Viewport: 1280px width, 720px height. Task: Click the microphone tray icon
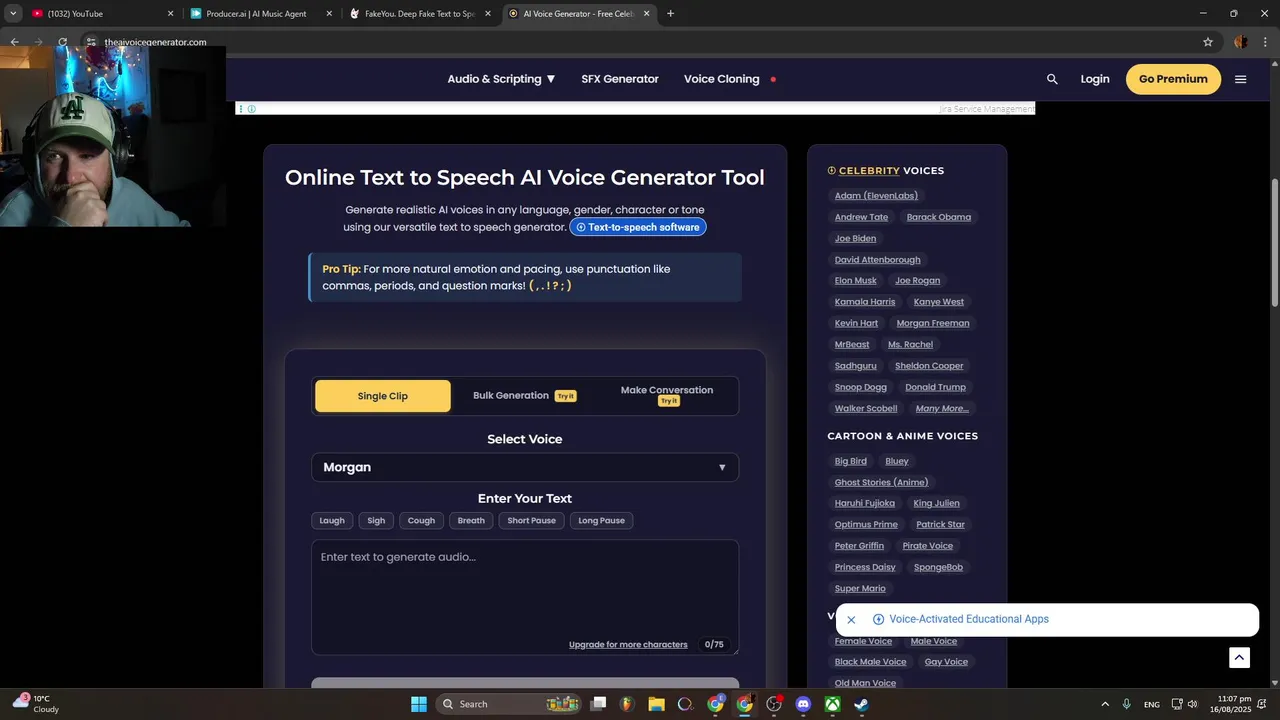pos(1127,704)
